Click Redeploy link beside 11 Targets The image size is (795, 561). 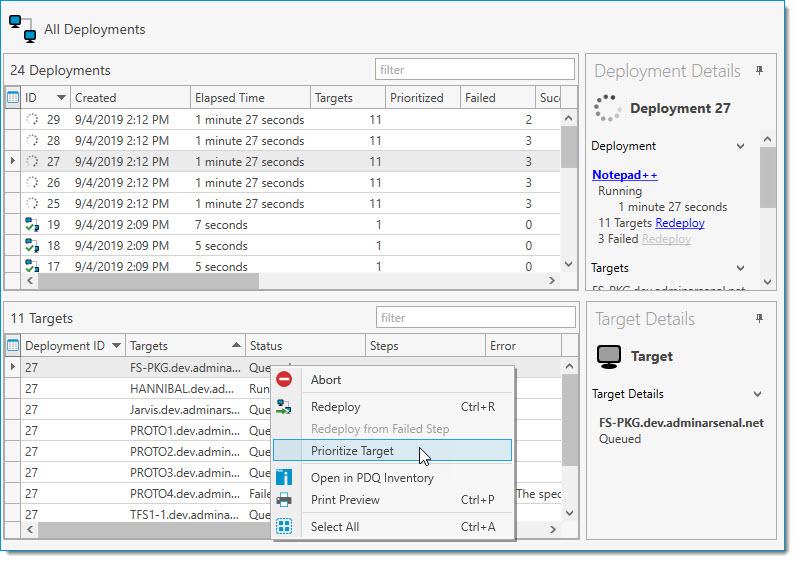point(679,223)
